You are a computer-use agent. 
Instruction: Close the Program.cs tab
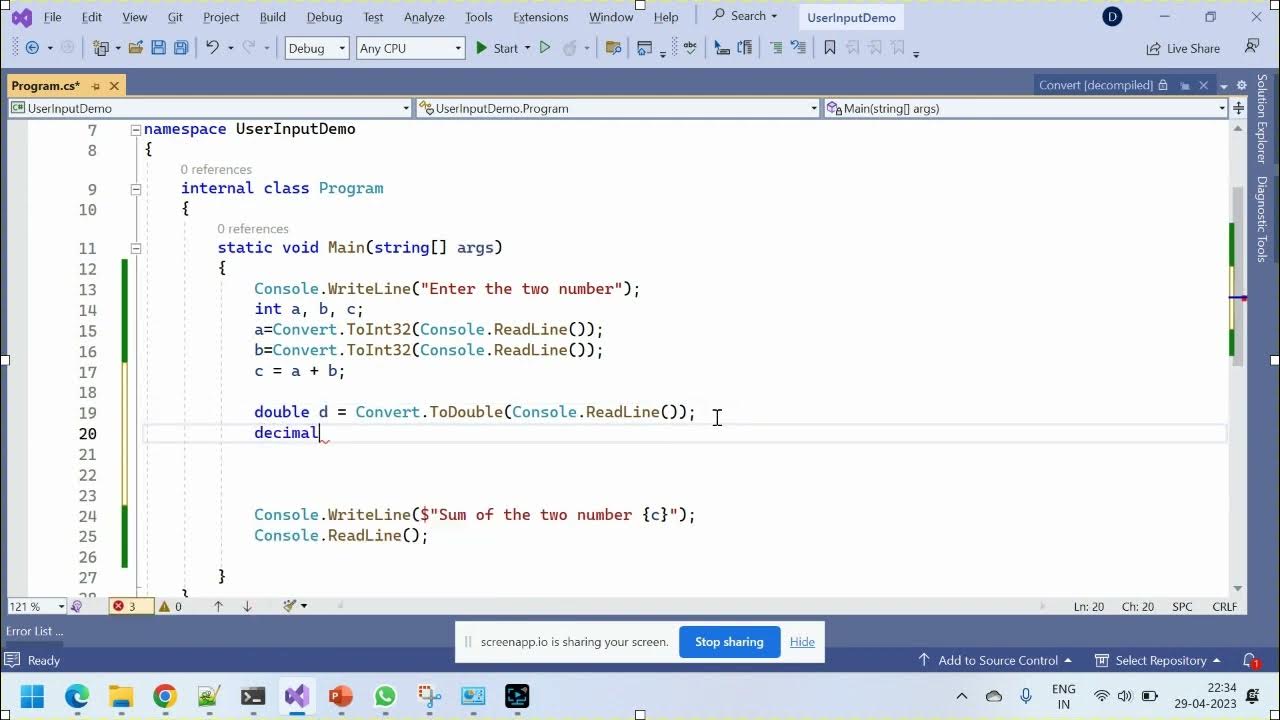pos(114,86)
